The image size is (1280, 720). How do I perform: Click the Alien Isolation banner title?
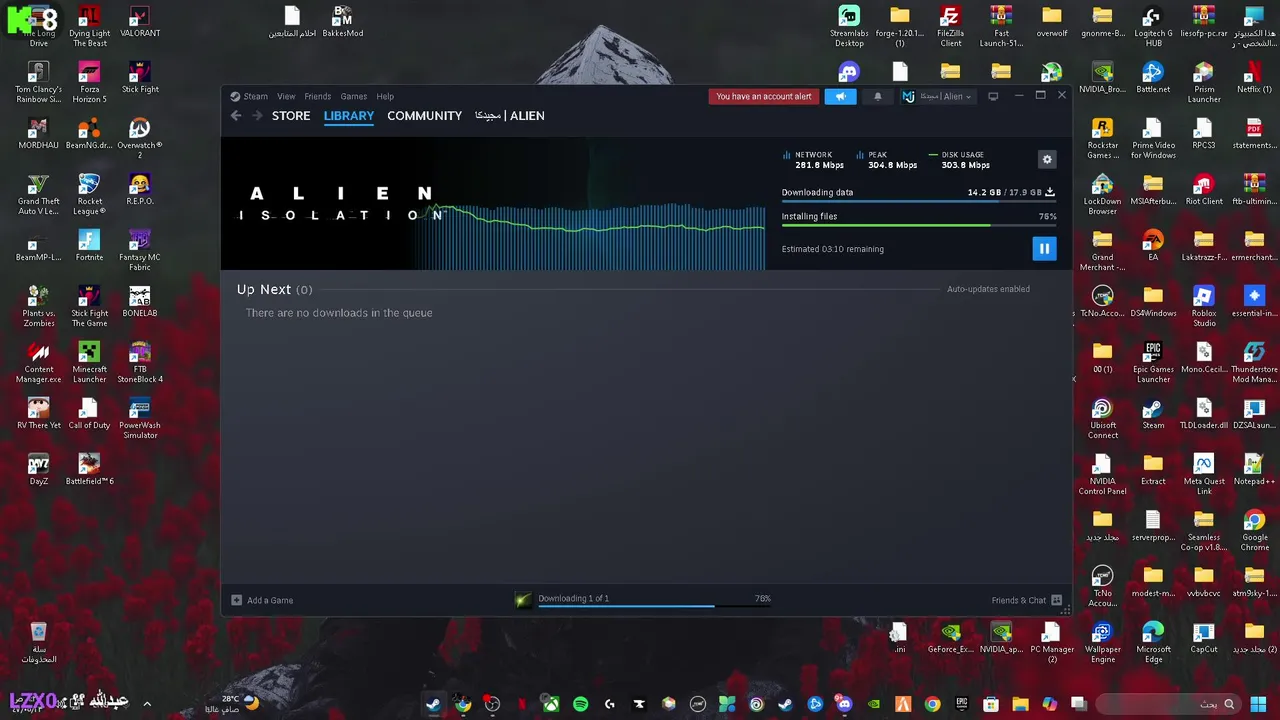(341, 203)
